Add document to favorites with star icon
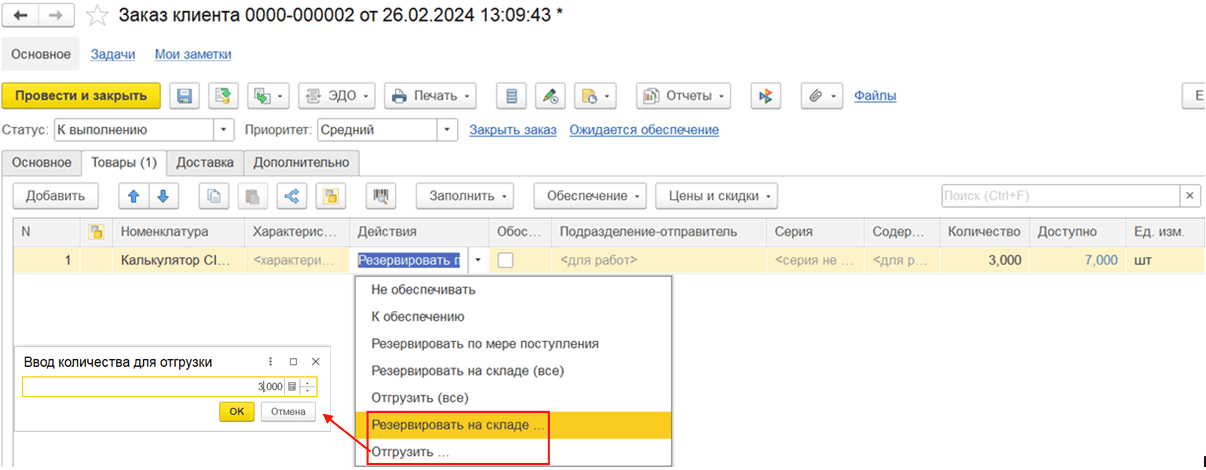The image size is (1206, 470). pyautogui.click(x=96, y=15)
